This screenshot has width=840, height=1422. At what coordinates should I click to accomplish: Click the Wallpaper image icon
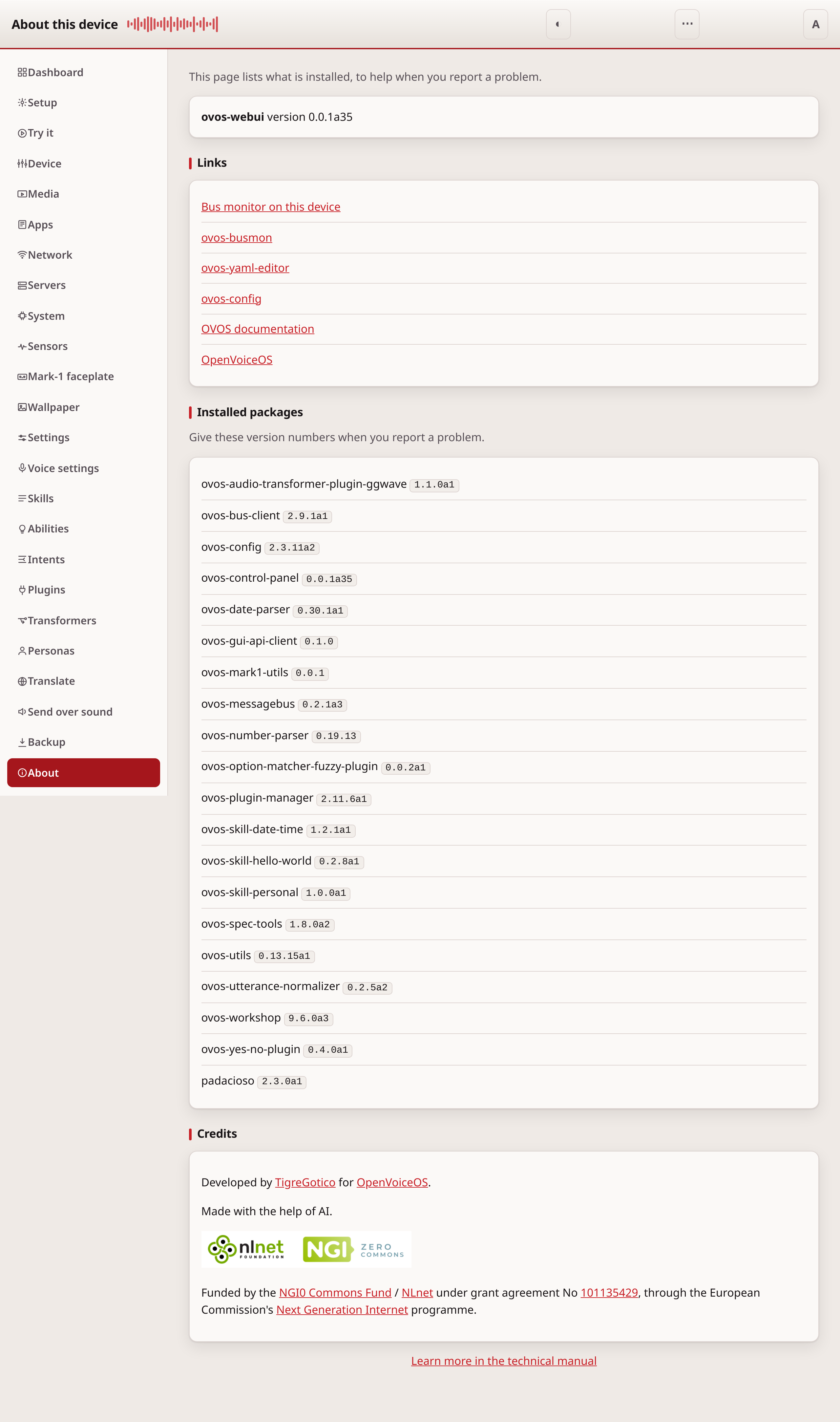click(x=22, y=407)
